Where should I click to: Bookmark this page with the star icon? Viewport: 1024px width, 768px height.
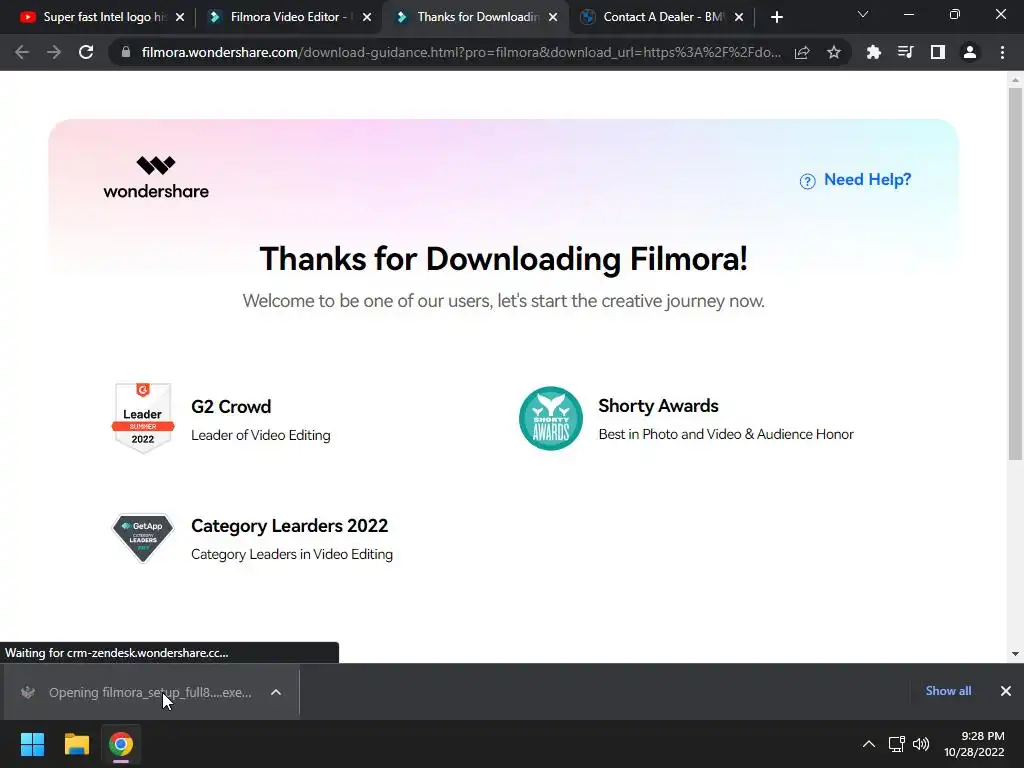pyautogui.click(x=834, y=52)
